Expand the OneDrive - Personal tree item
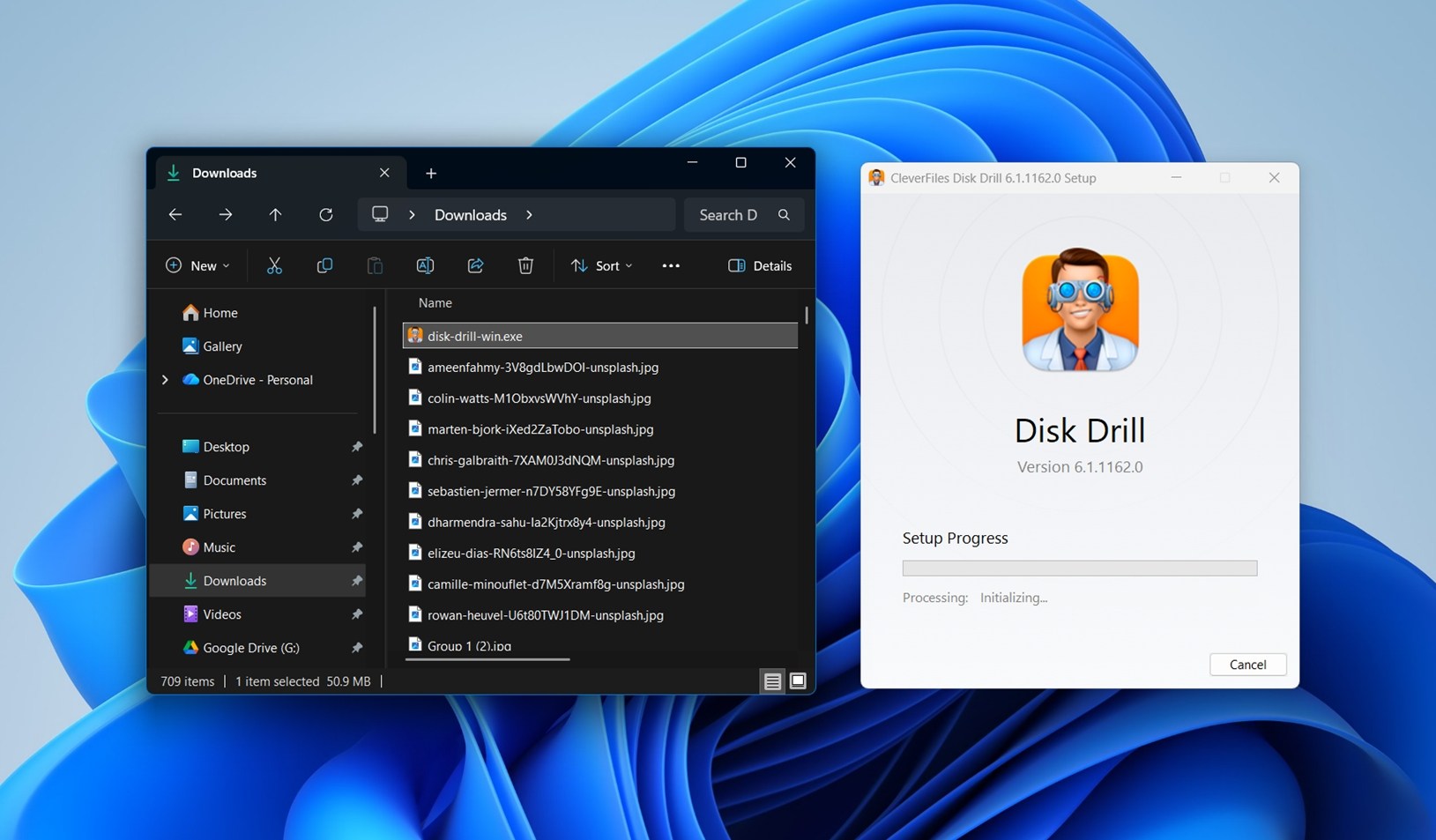 click(164, 380)
